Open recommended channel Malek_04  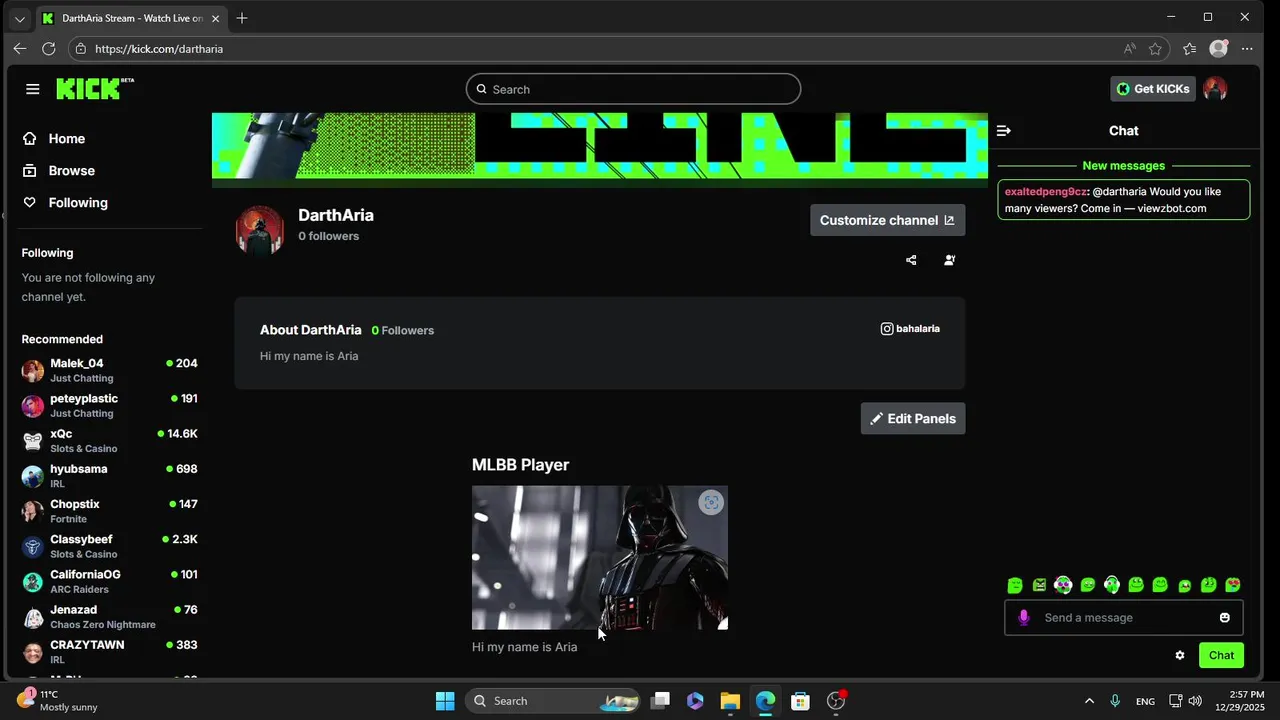110,370
